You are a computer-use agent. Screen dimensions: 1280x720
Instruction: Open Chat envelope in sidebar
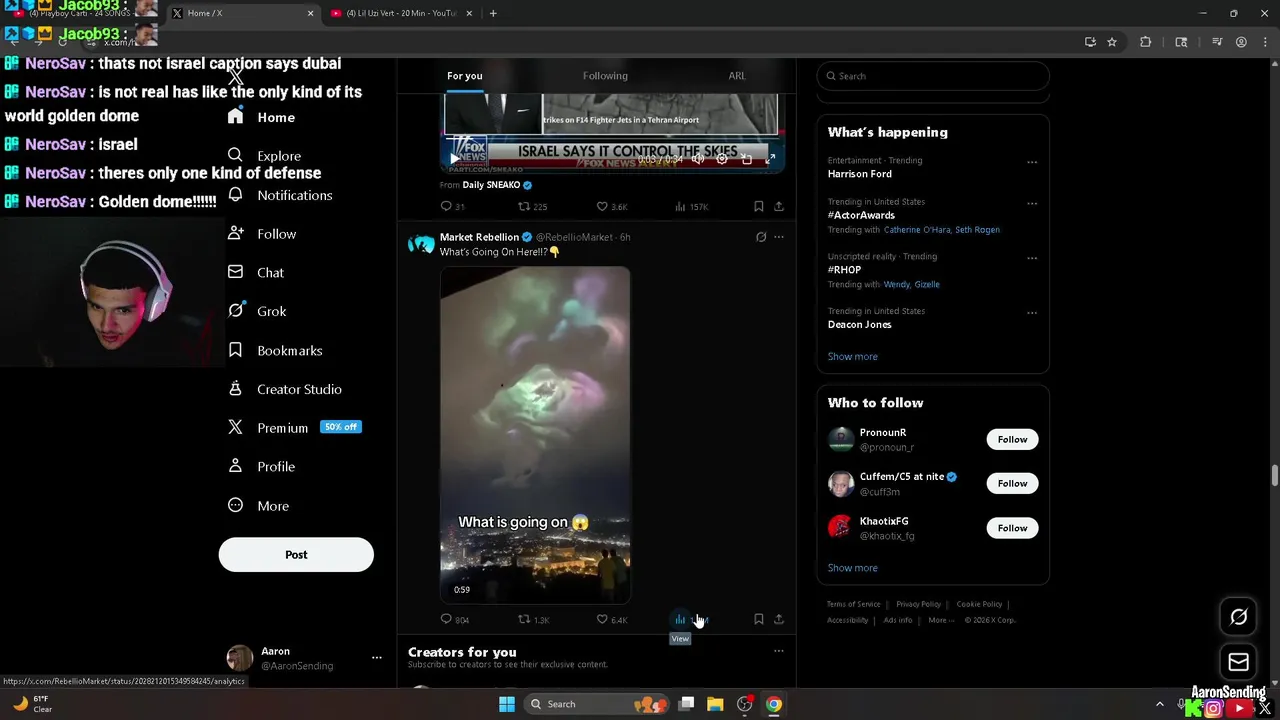point(235,272)
